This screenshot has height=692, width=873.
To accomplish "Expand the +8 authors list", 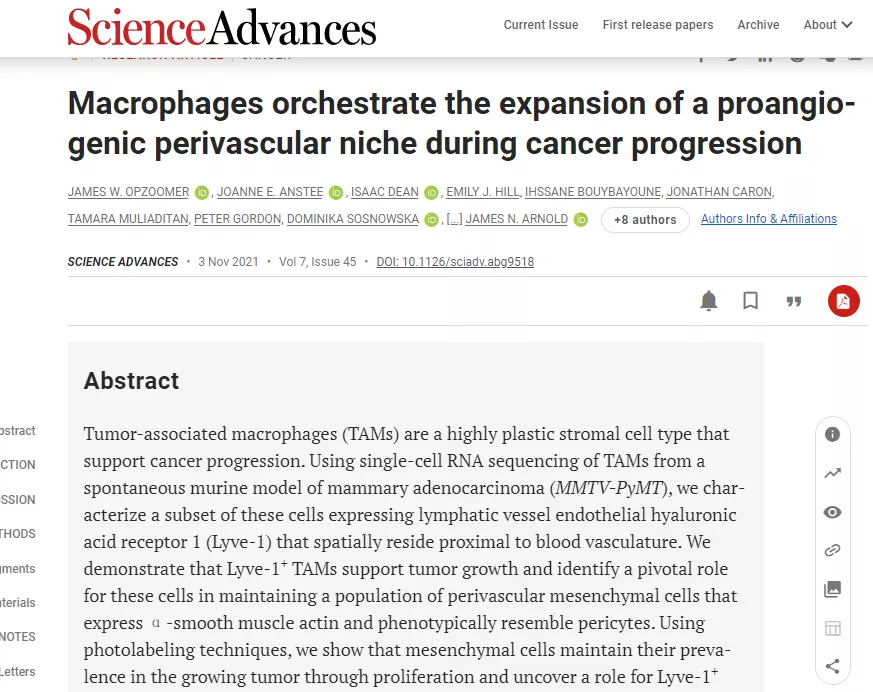I will 645,220.
